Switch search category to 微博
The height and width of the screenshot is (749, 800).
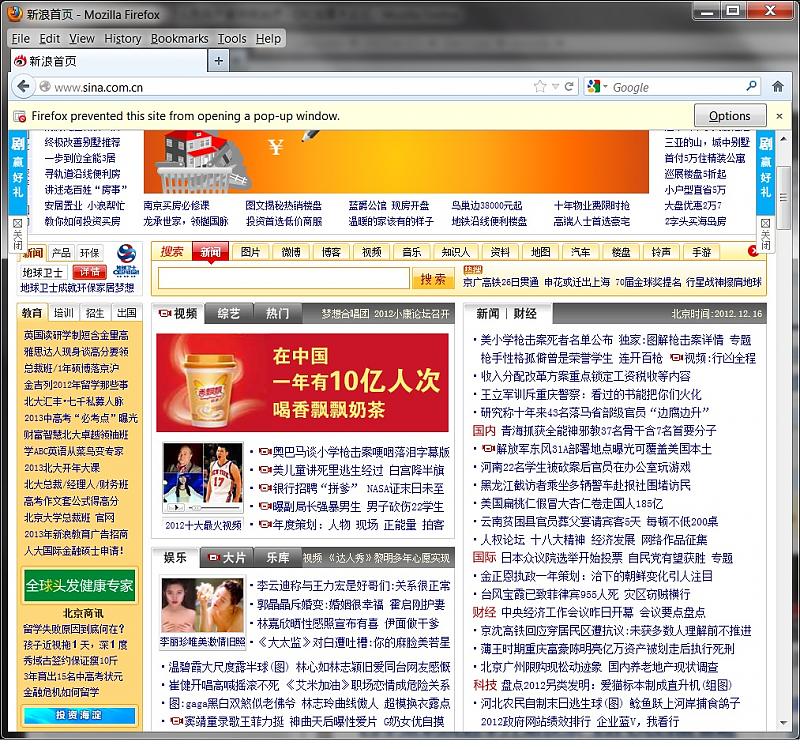pyautogui.click(x=291, y=252)
